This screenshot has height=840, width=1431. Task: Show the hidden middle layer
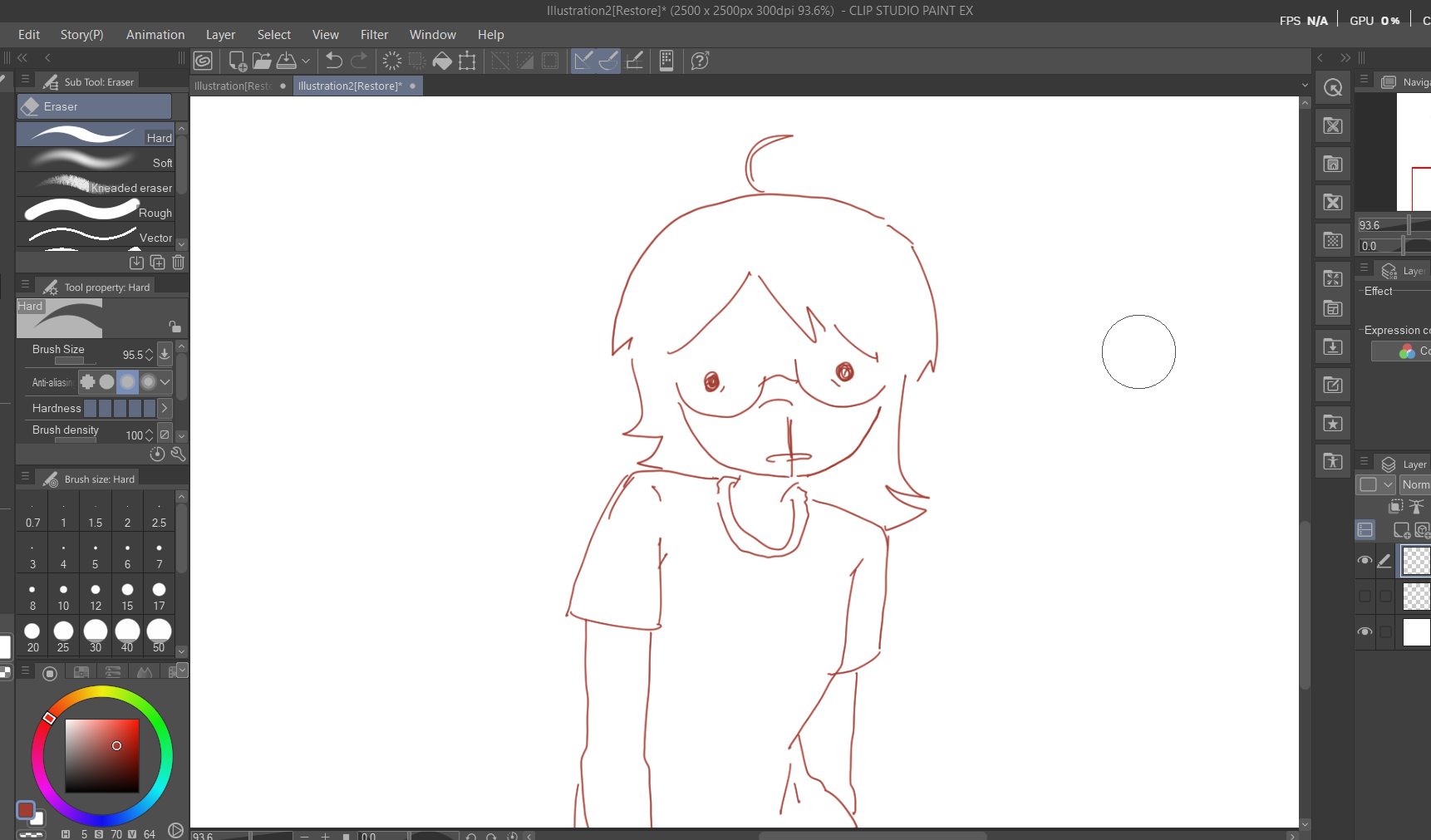(x=1365, y=596)
